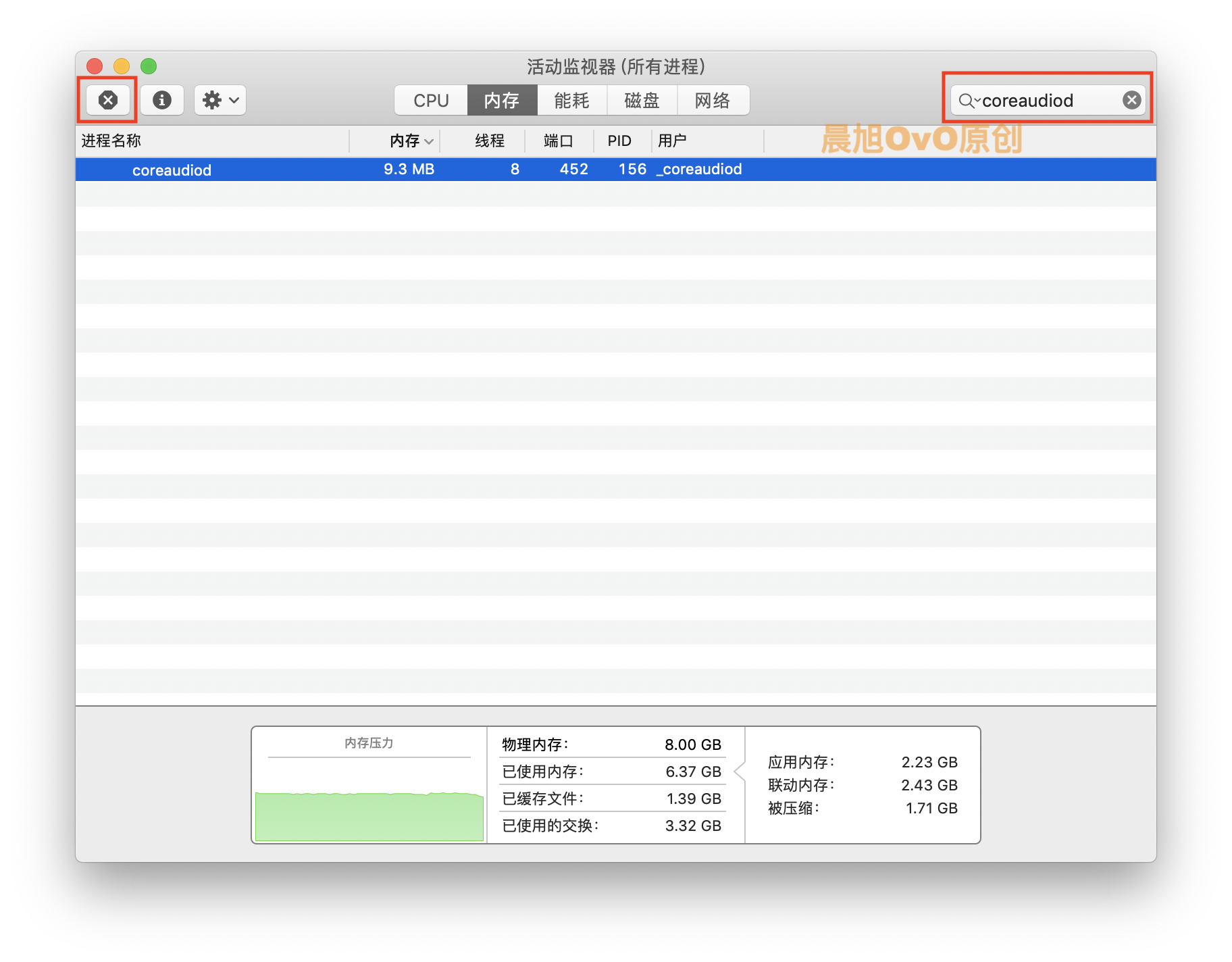Switch to the 磁盘 tab

click(642, 100)
